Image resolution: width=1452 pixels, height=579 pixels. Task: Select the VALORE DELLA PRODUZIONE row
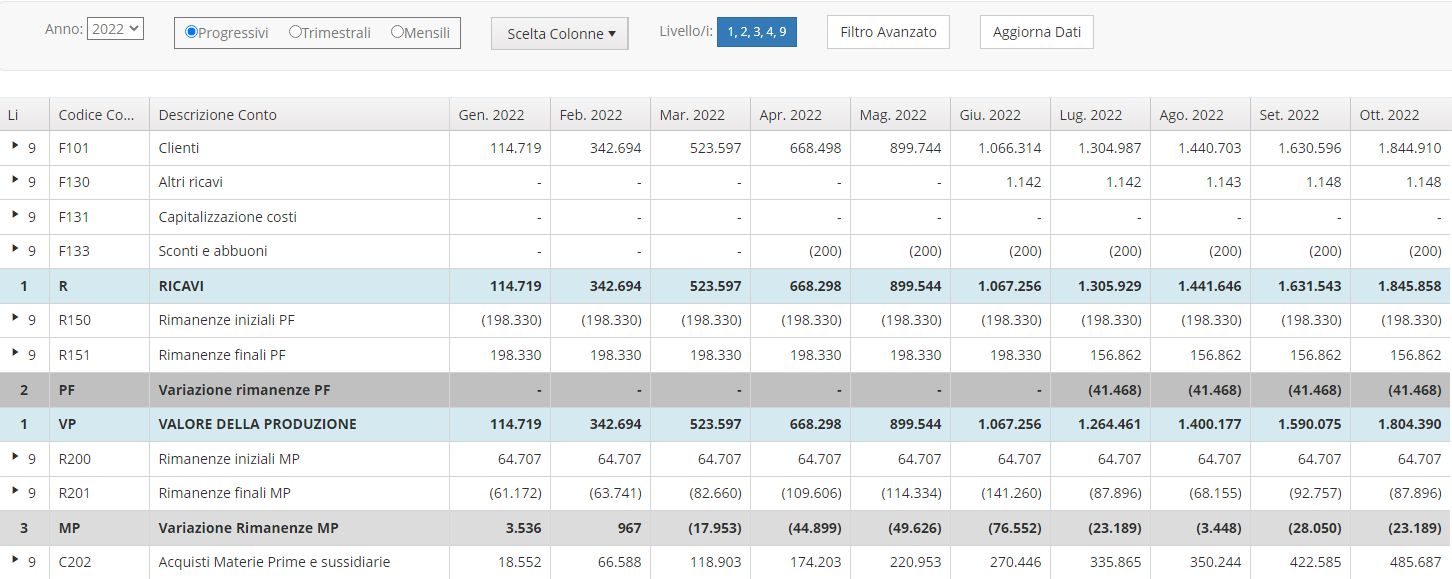(x=257, y=424)
